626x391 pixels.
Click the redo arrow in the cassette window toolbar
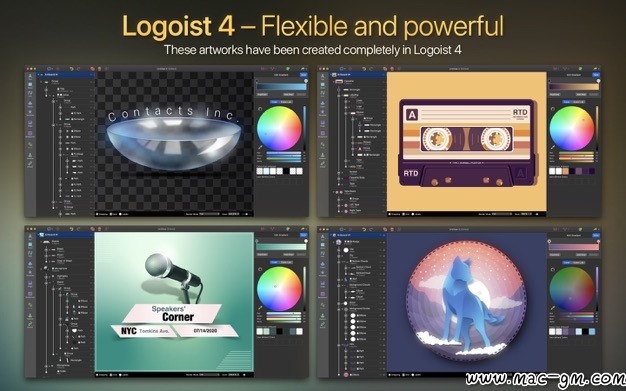371,69
